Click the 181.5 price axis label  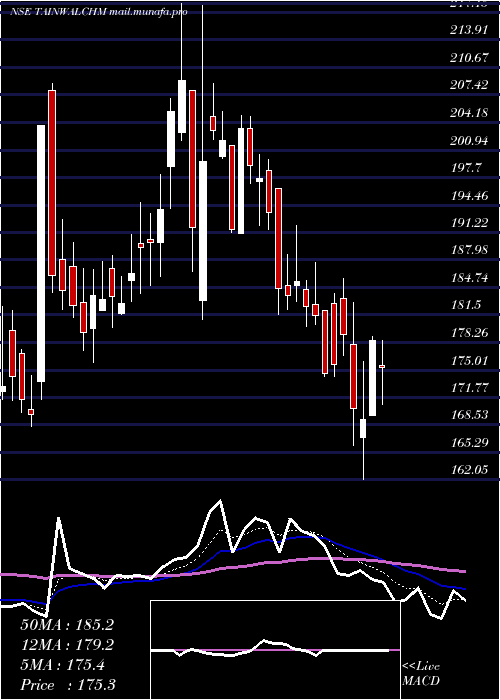pyautogui.click(x=466, y=305)
